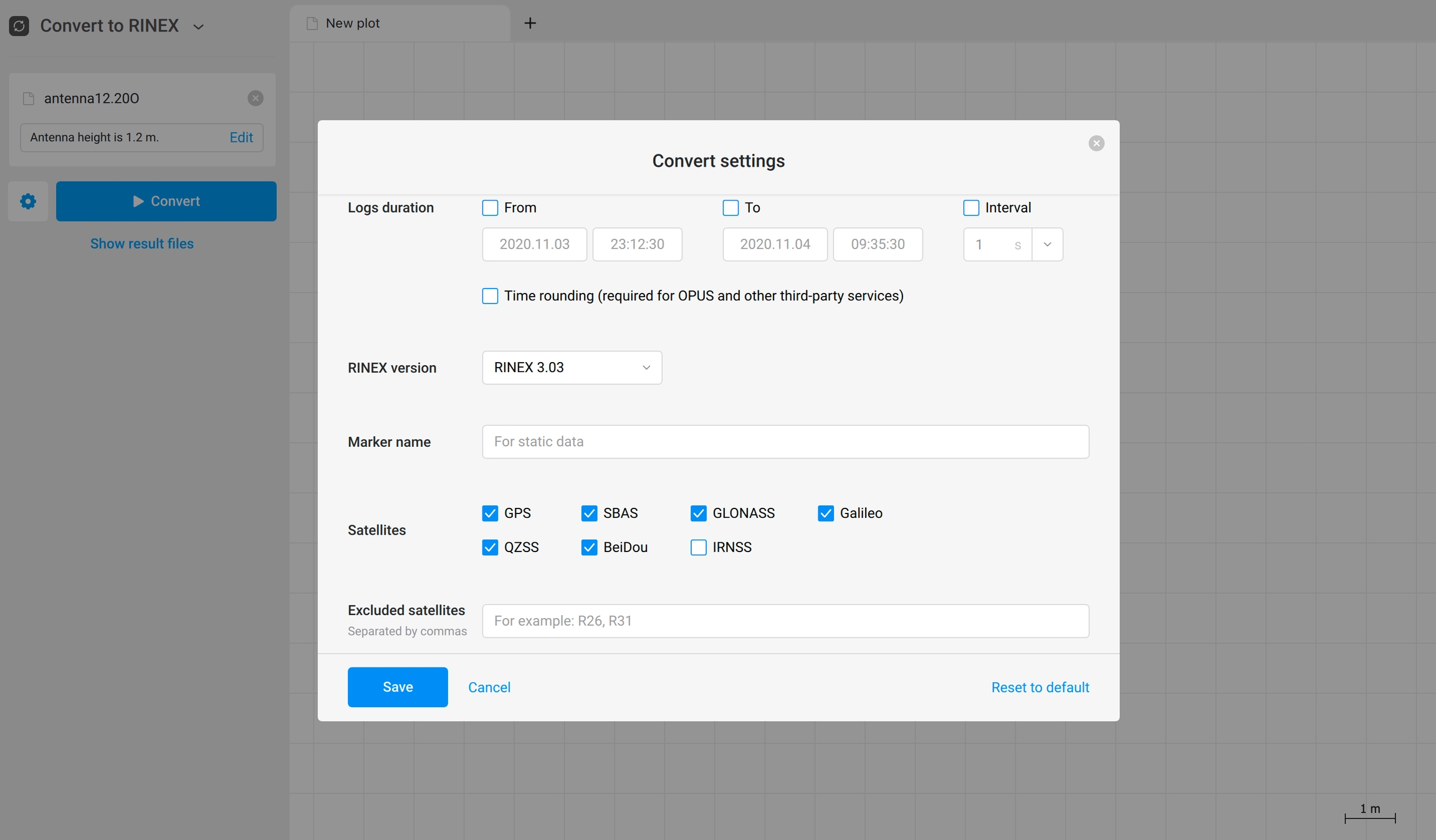Remove antenna12.20O file with x icon

(x=255, y=98)
